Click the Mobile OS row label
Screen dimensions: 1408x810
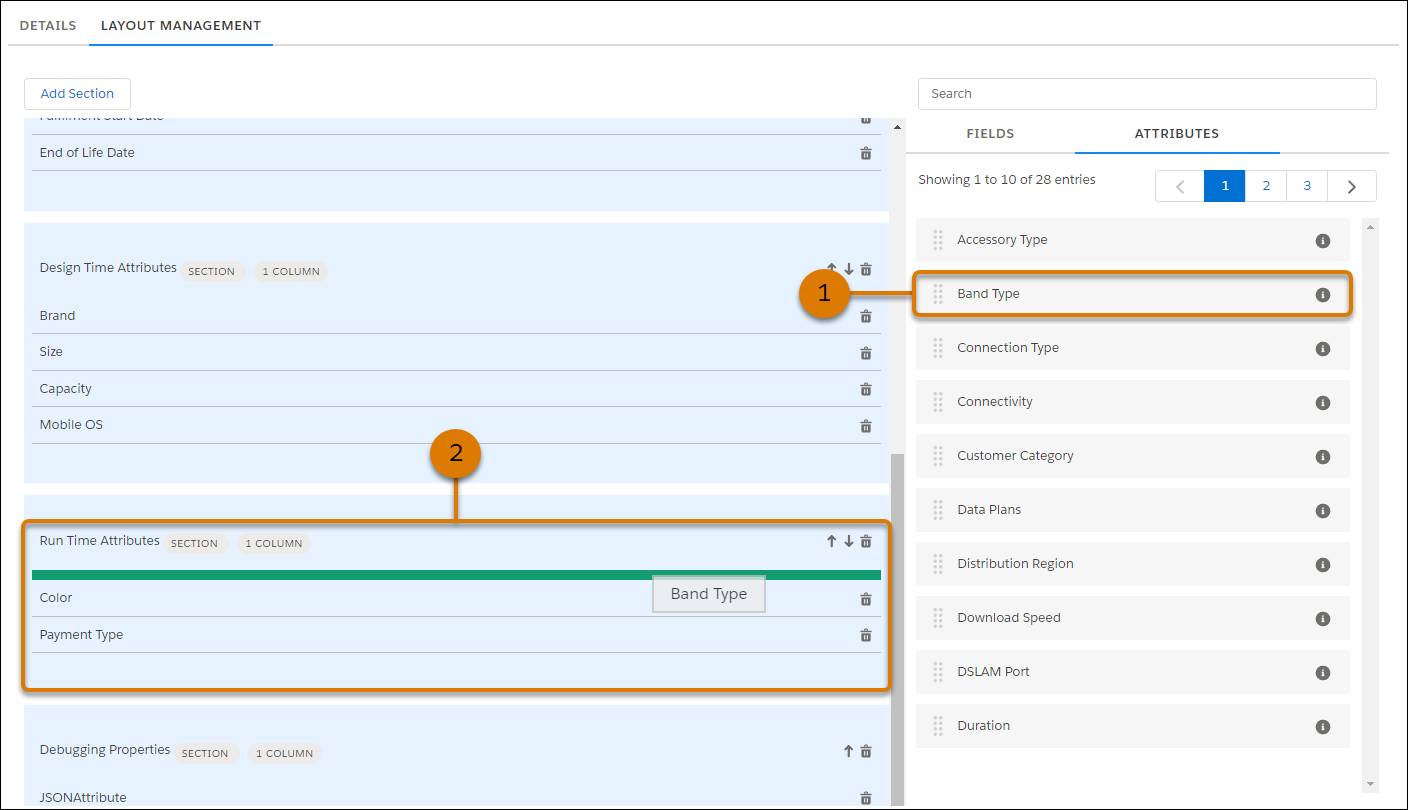point(71,425)
